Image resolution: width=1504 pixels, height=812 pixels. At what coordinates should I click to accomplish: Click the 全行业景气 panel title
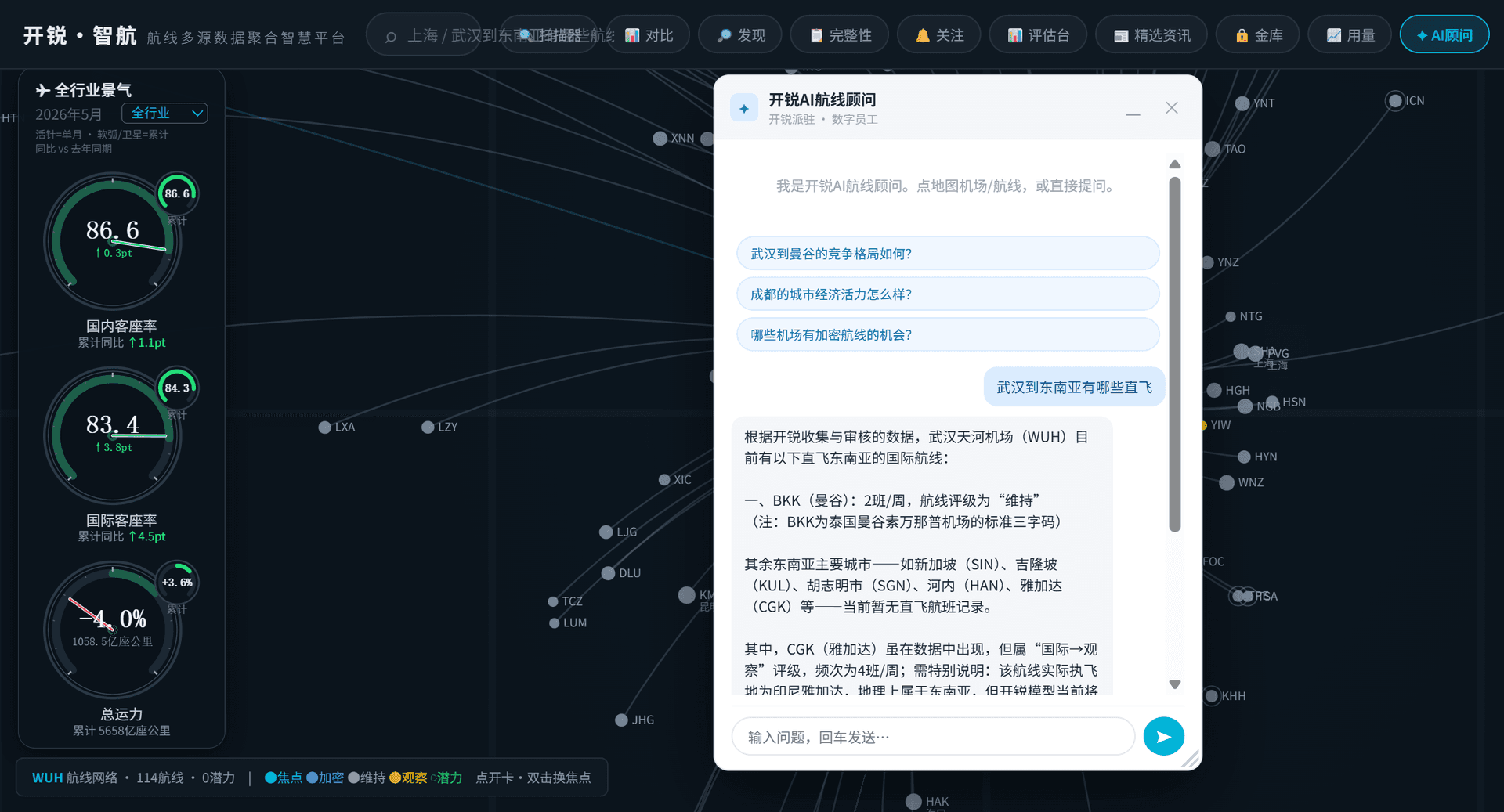pos(84,90)
